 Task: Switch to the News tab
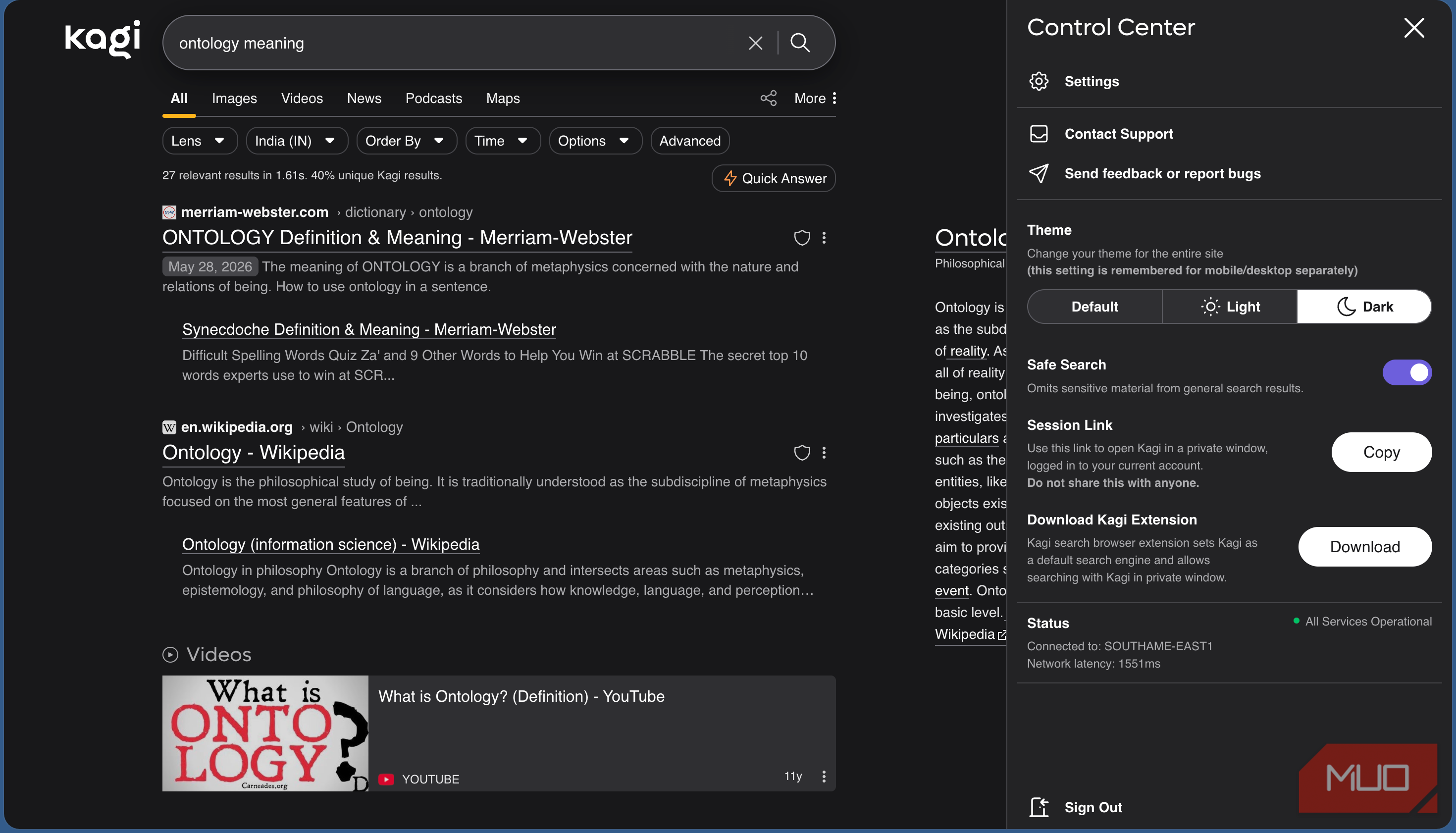364,99
